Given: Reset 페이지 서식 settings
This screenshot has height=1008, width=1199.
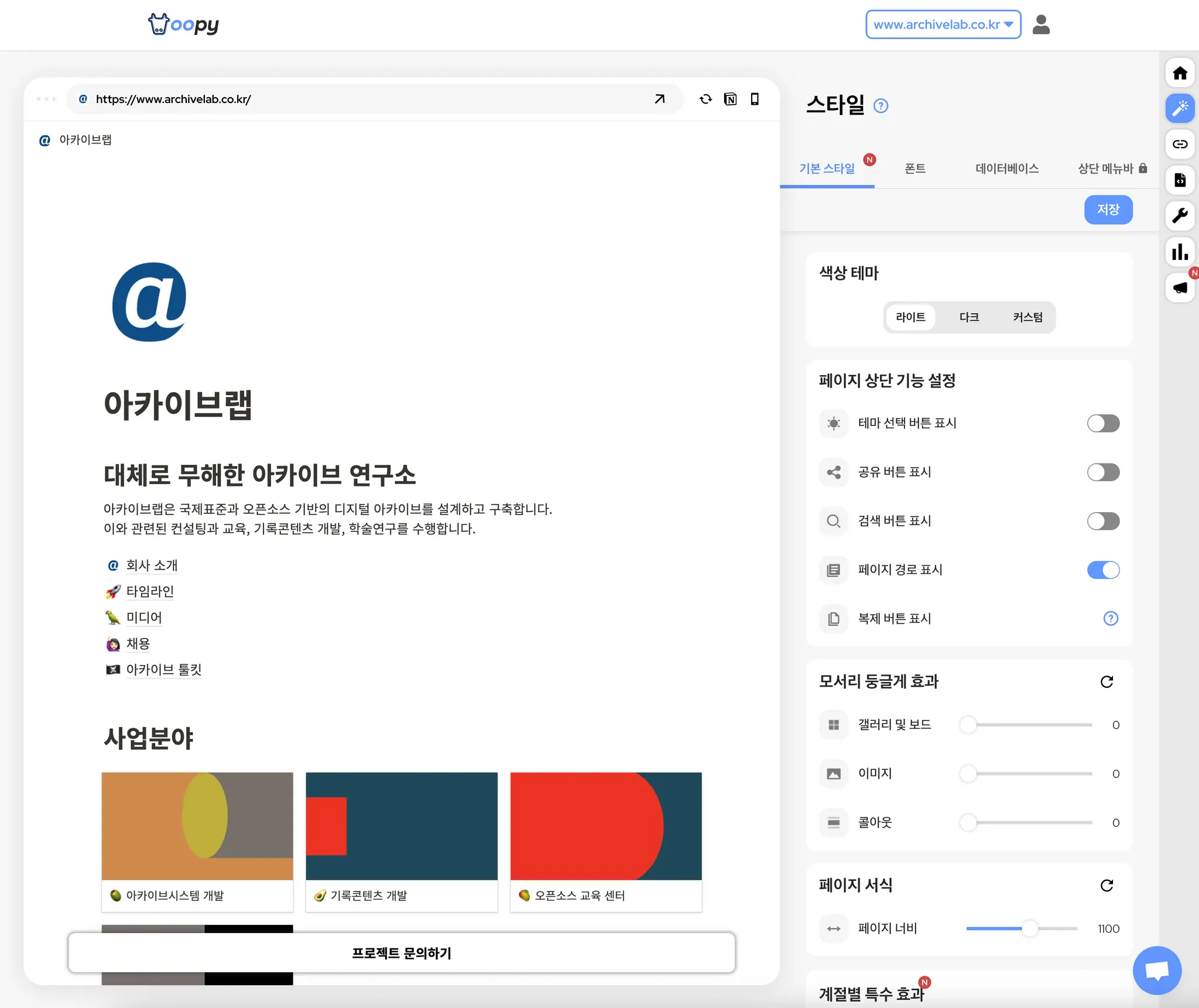Looking at the screenshot, I should tap(1106, 886).
